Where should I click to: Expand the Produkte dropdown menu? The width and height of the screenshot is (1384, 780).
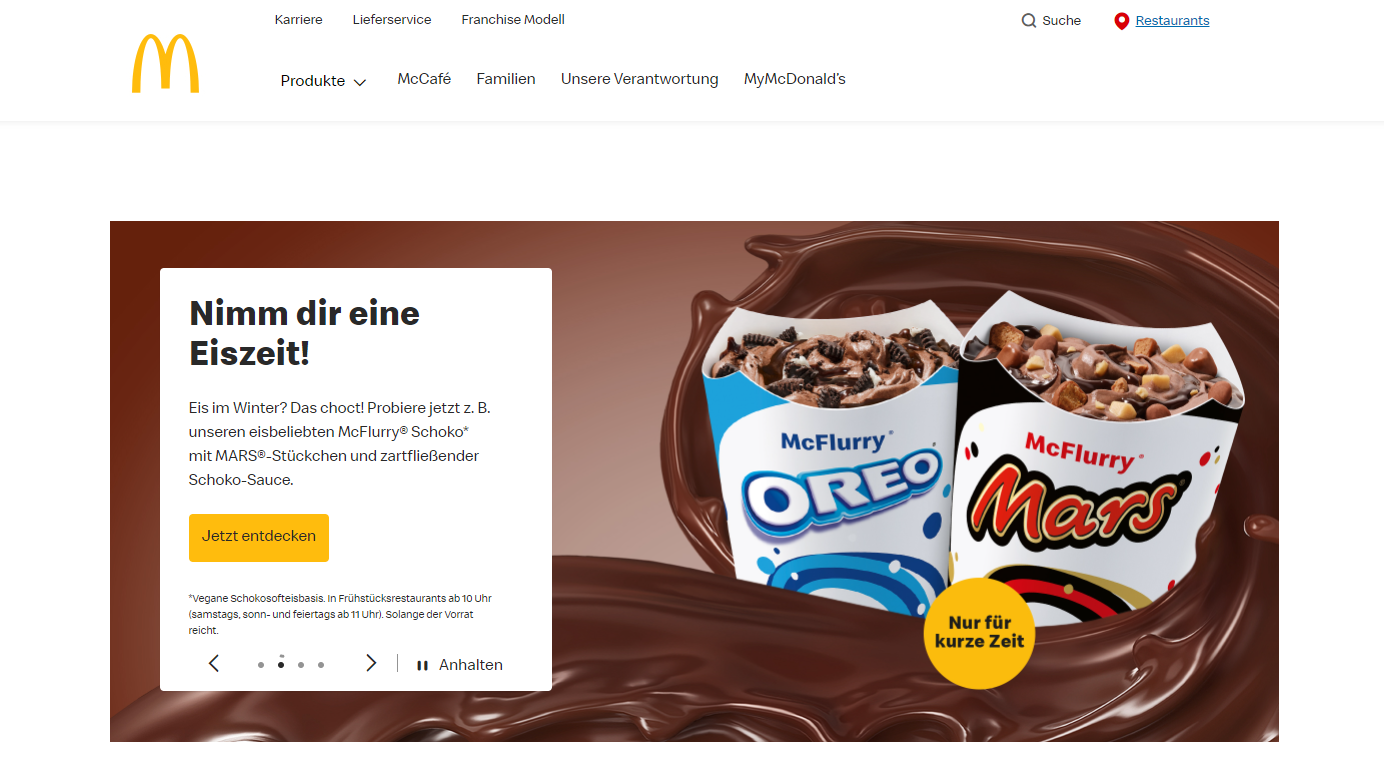pyautogui.click(x=324, y=81)
